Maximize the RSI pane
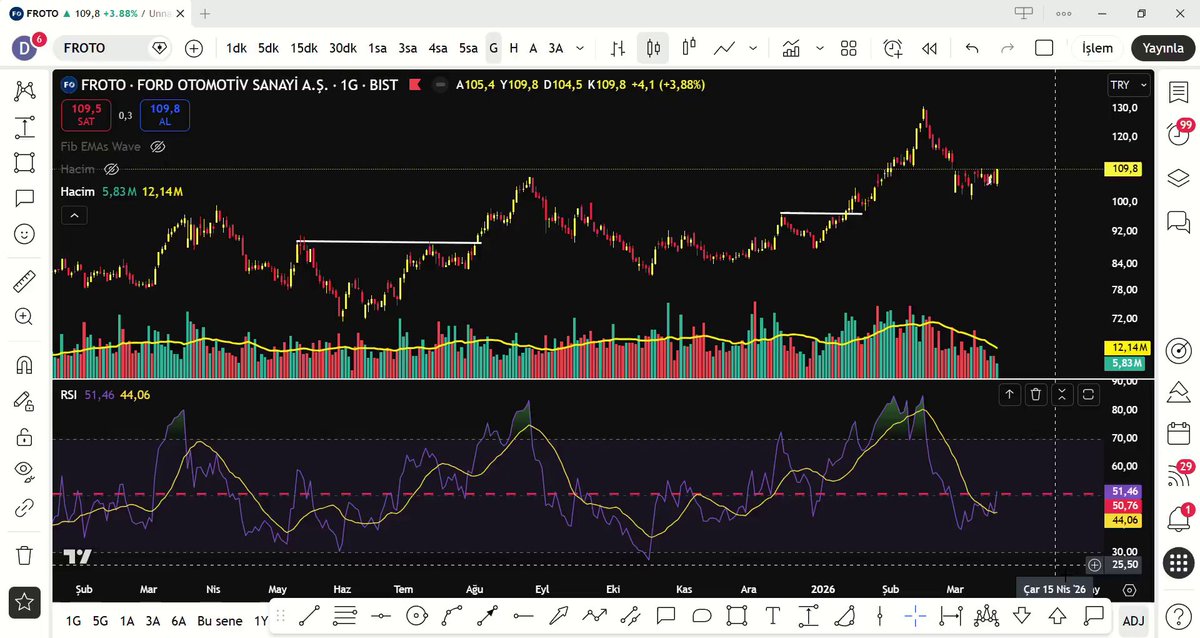This screenshot has width=1200, height=638. click(1088, 395)
